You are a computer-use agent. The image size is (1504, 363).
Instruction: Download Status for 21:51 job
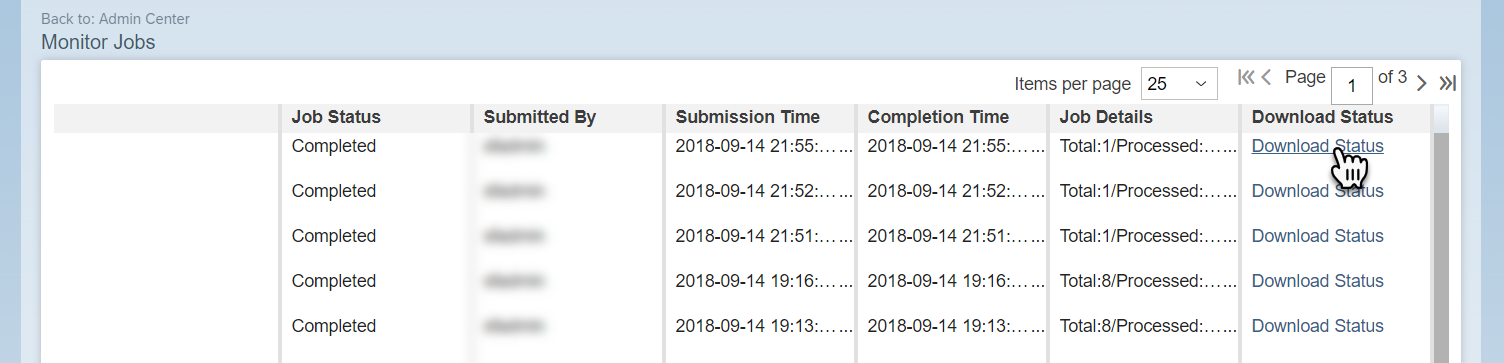click(1317, 236)
